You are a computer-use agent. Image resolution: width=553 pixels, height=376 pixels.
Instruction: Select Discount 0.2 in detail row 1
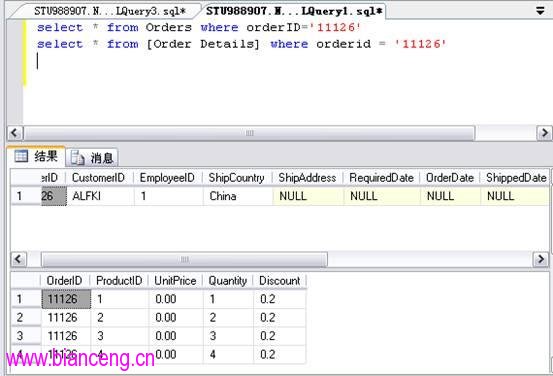[x=280, y=299]
